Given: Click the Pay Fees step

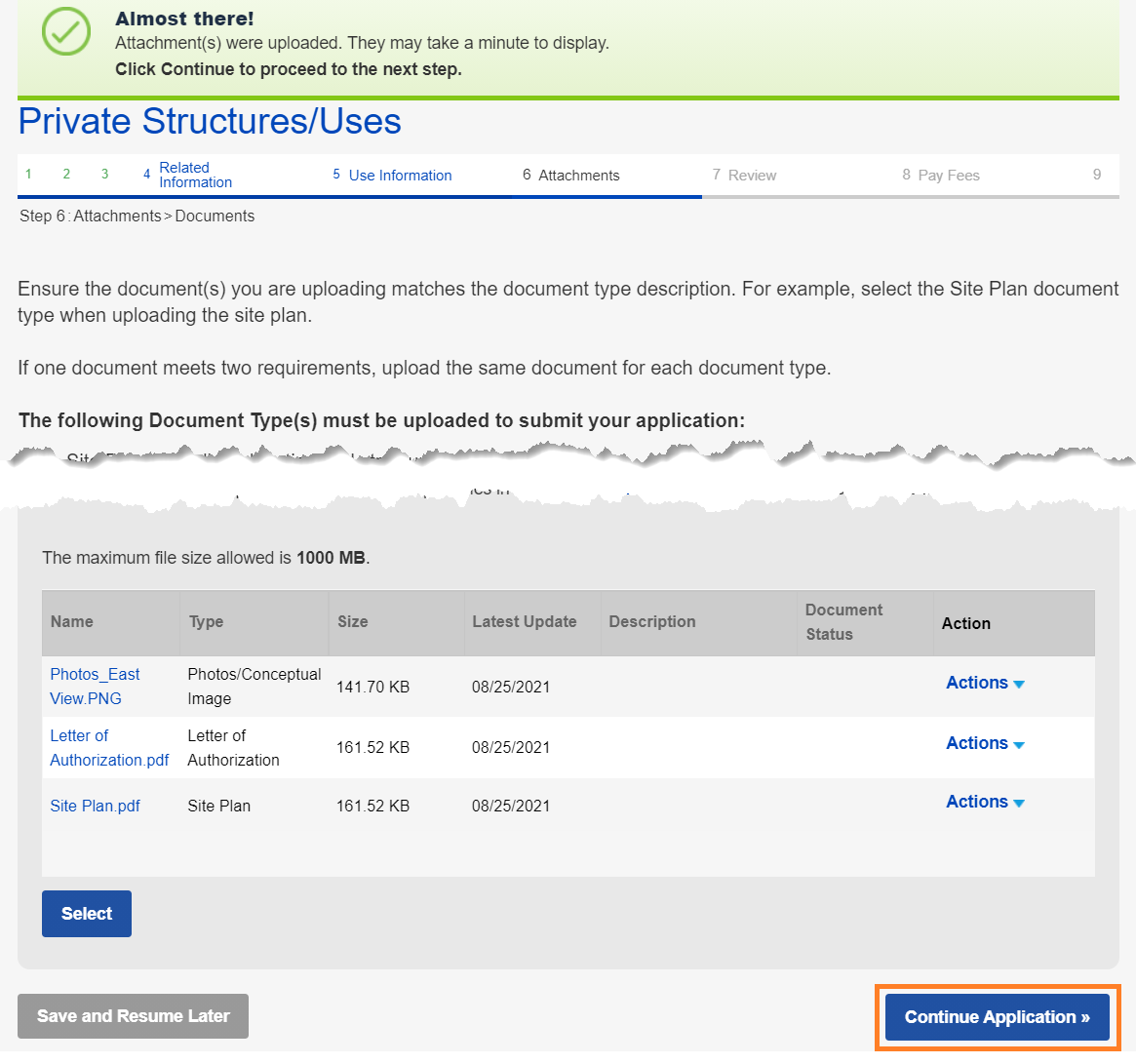Looking at the screenshot, I should (948, 176).
